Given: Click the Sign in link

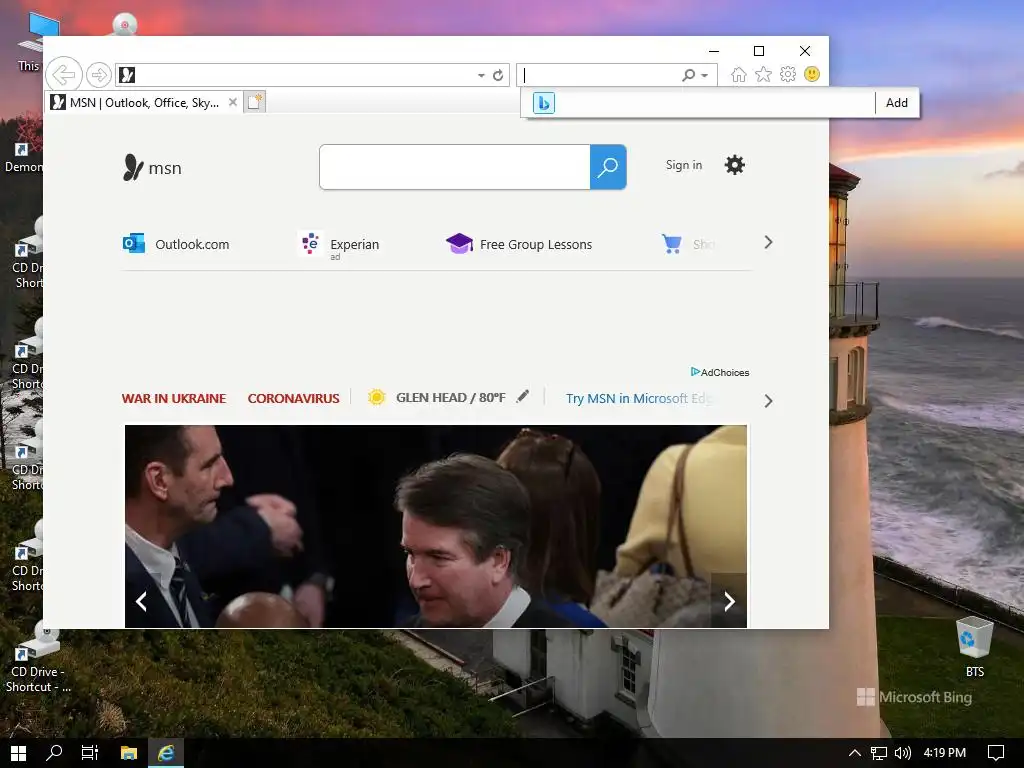Looking at the screenshot, I should [x=684, y=165].
